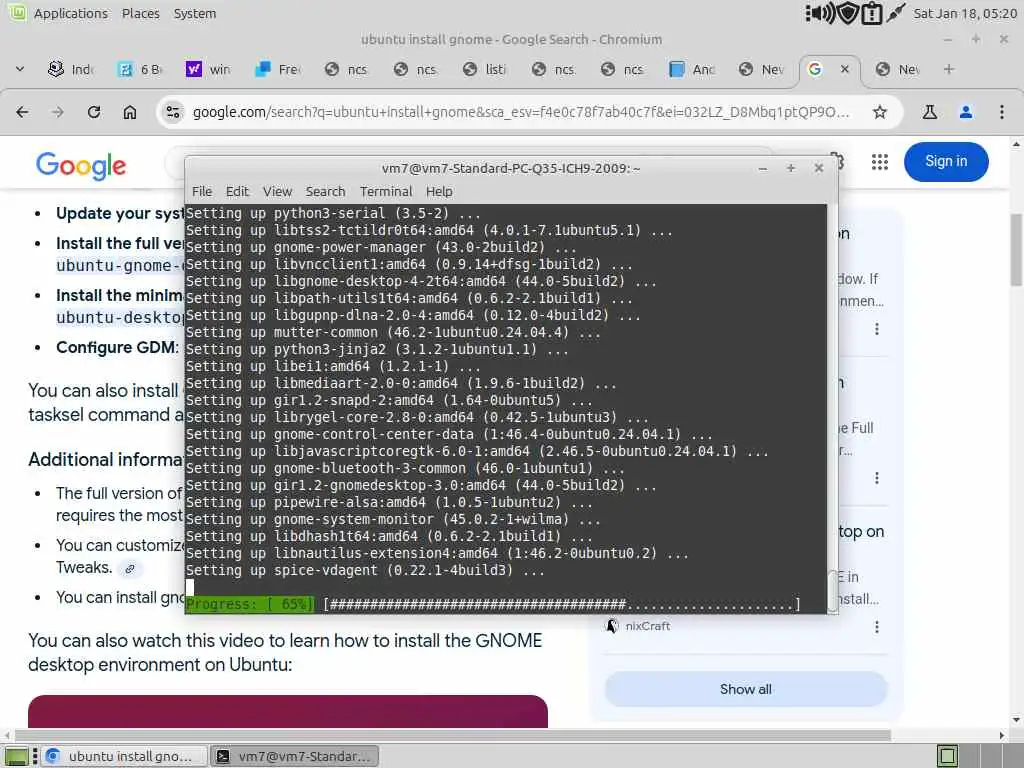Switch to the '6 B' browser tab
The height and width of the screenshot is (768, 1024).
coord(139,69)
